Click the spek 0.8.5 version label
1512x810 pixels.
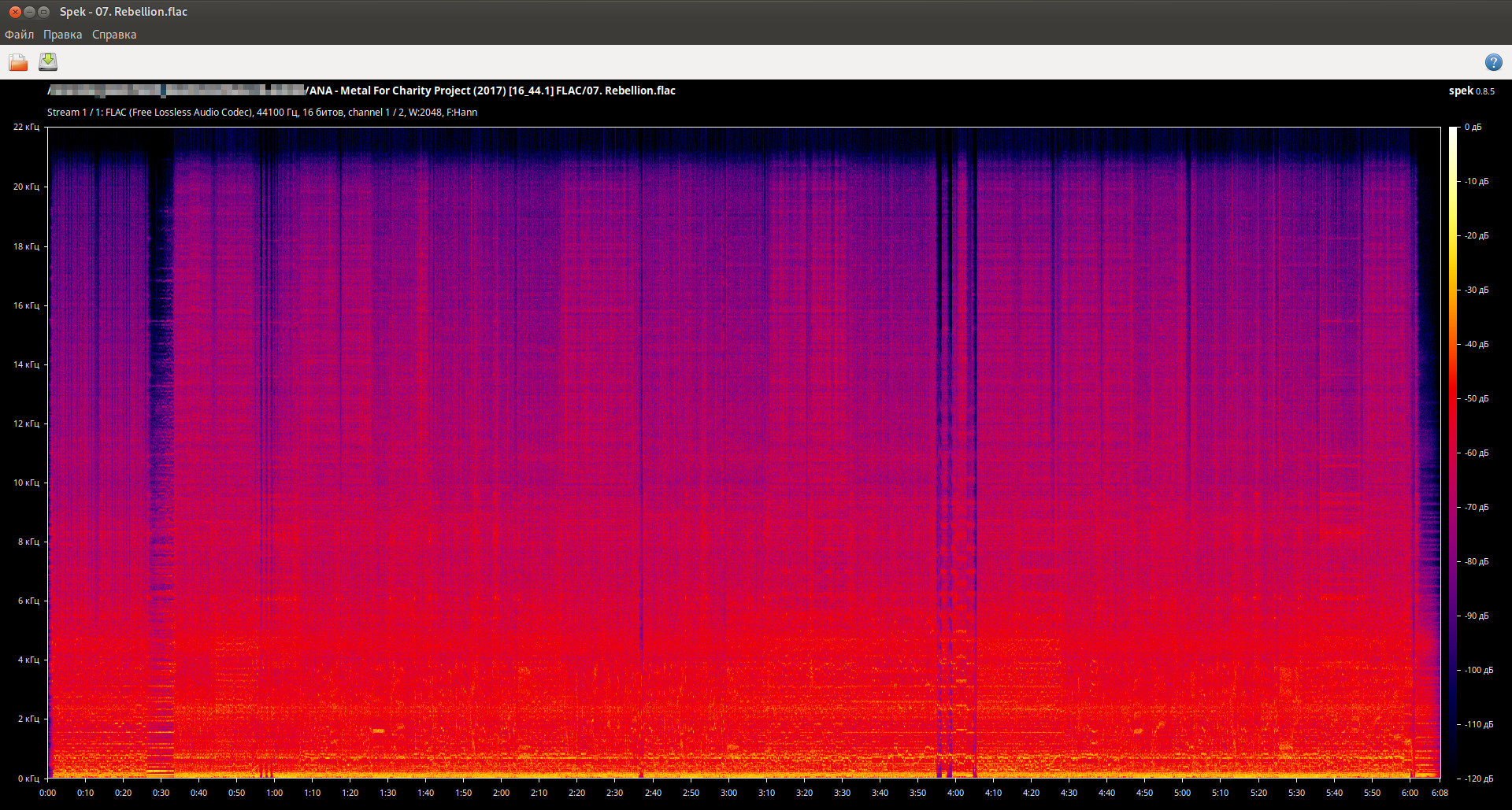(1471, 91)
